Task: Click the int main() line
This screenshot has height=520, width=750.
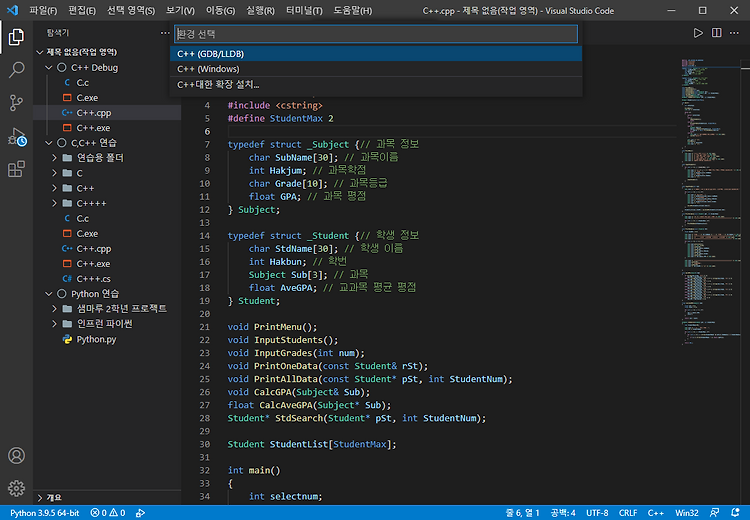Action: pyautogui.click(x=254, y=470)
